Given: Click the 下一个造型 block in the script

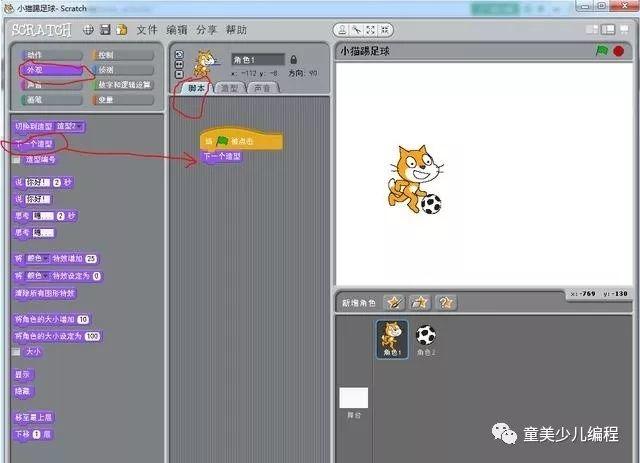Looking at the screenshot, I should tap(222, 156).
